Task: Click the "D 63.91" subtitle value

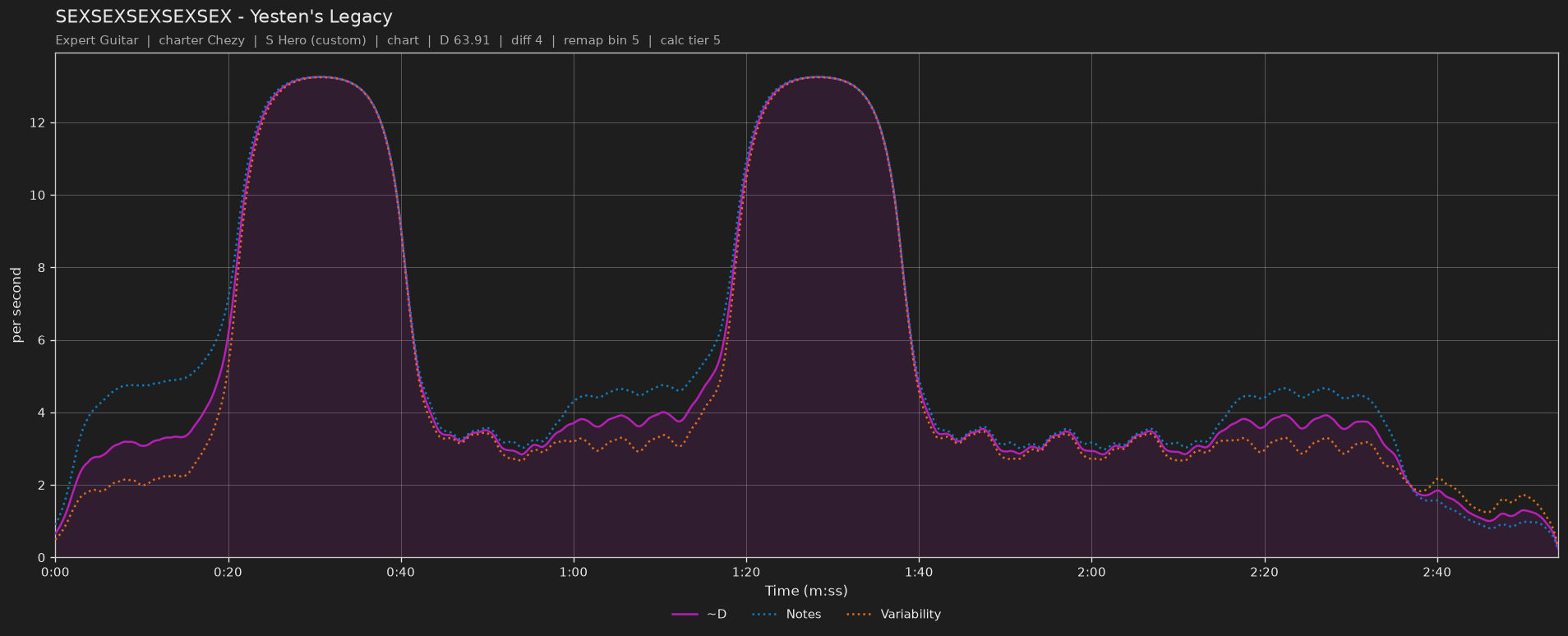Action: click(x=464, y=40)
